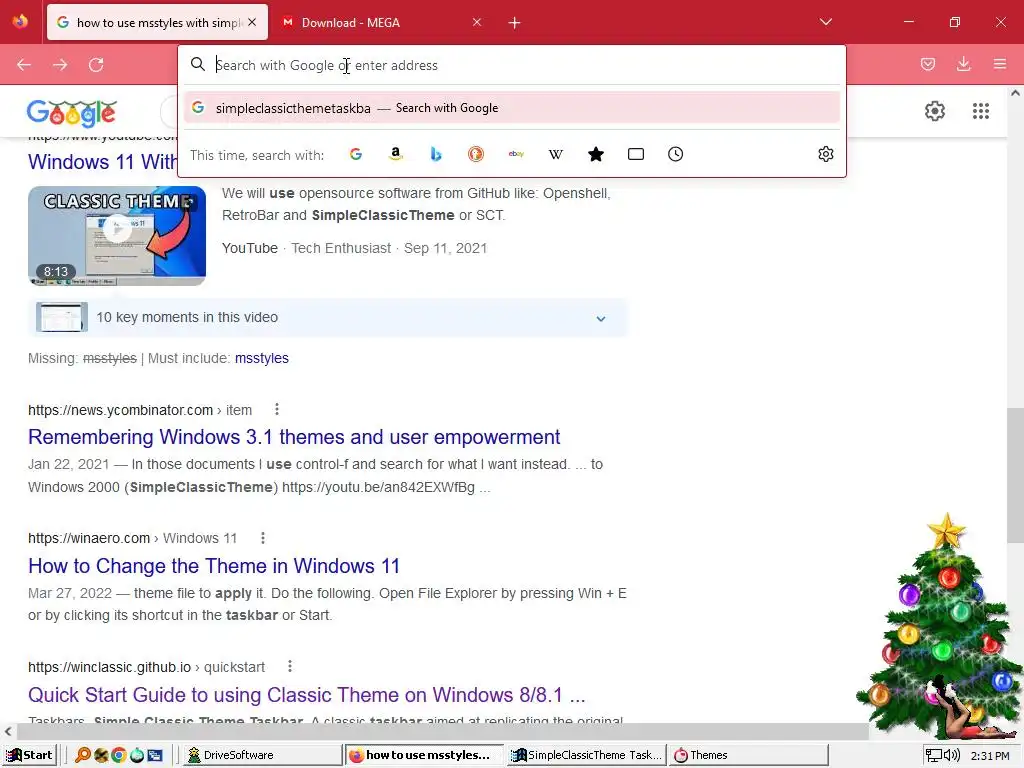Click https://news.ycombinator.com breadcrumb text
This screenshot has height=768, width=1024.
(120, 410)
